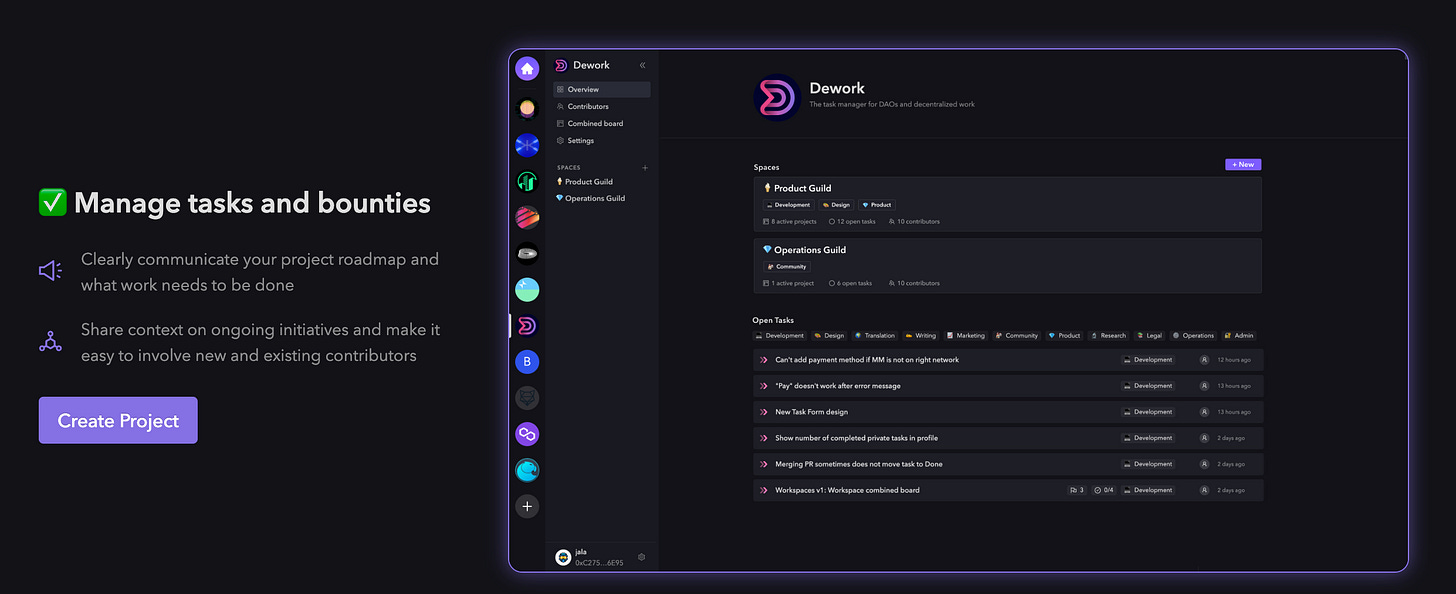Image resolution: width=1456 pixels, height=594 pixels.
Task: Open the green organization icon in rail
Action: [x=527, y=181]
